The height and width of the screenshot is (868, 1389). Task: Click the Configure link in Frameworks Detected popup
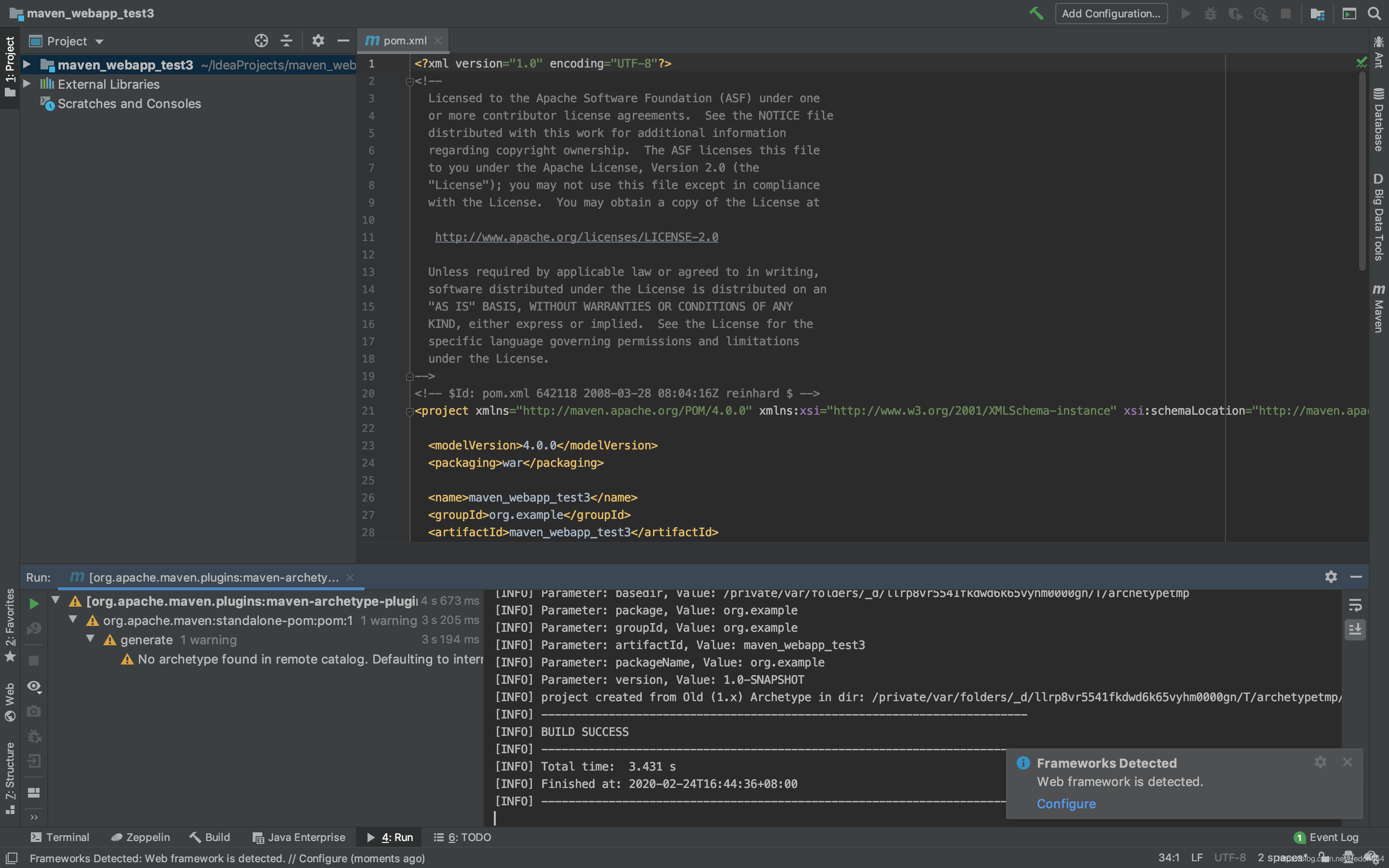pos(1066,803)
